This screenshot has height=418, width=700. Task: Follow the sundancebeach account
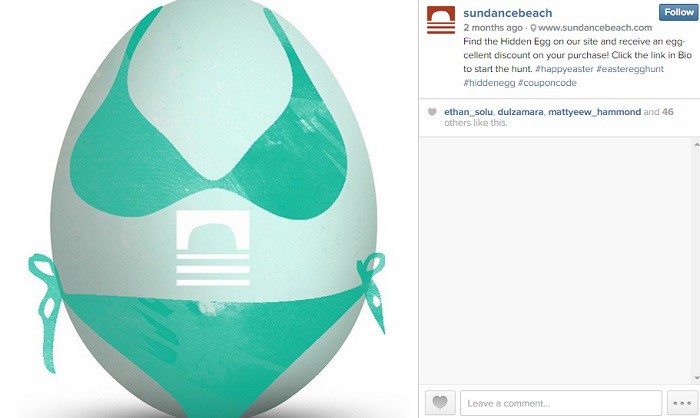[678, 13]
